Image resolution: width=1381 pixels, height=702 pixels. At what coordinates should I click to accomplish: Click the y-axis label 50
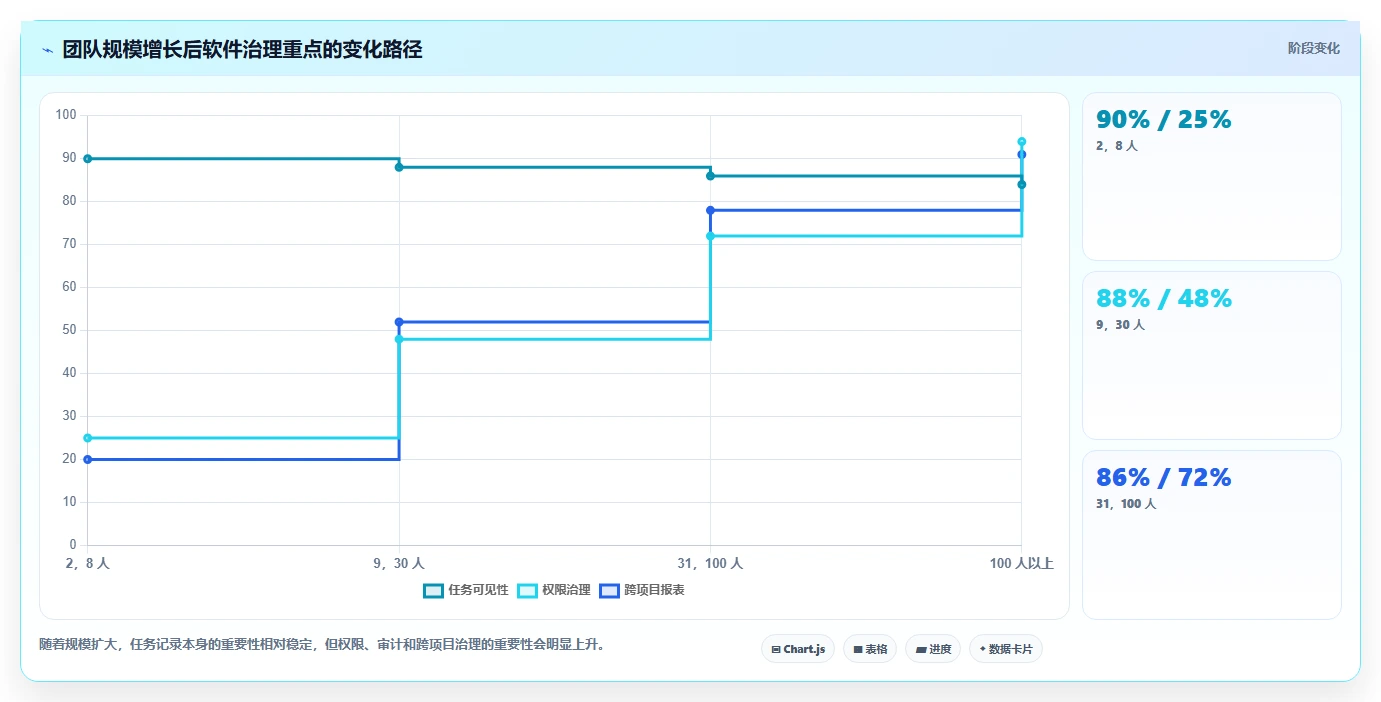(69, 330)
